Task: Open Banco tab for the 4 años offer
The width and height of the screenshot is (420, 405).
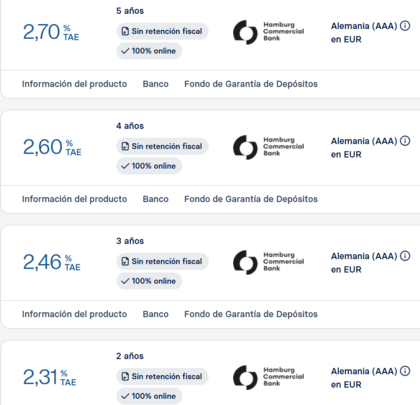Action: [x=156, y=199]
